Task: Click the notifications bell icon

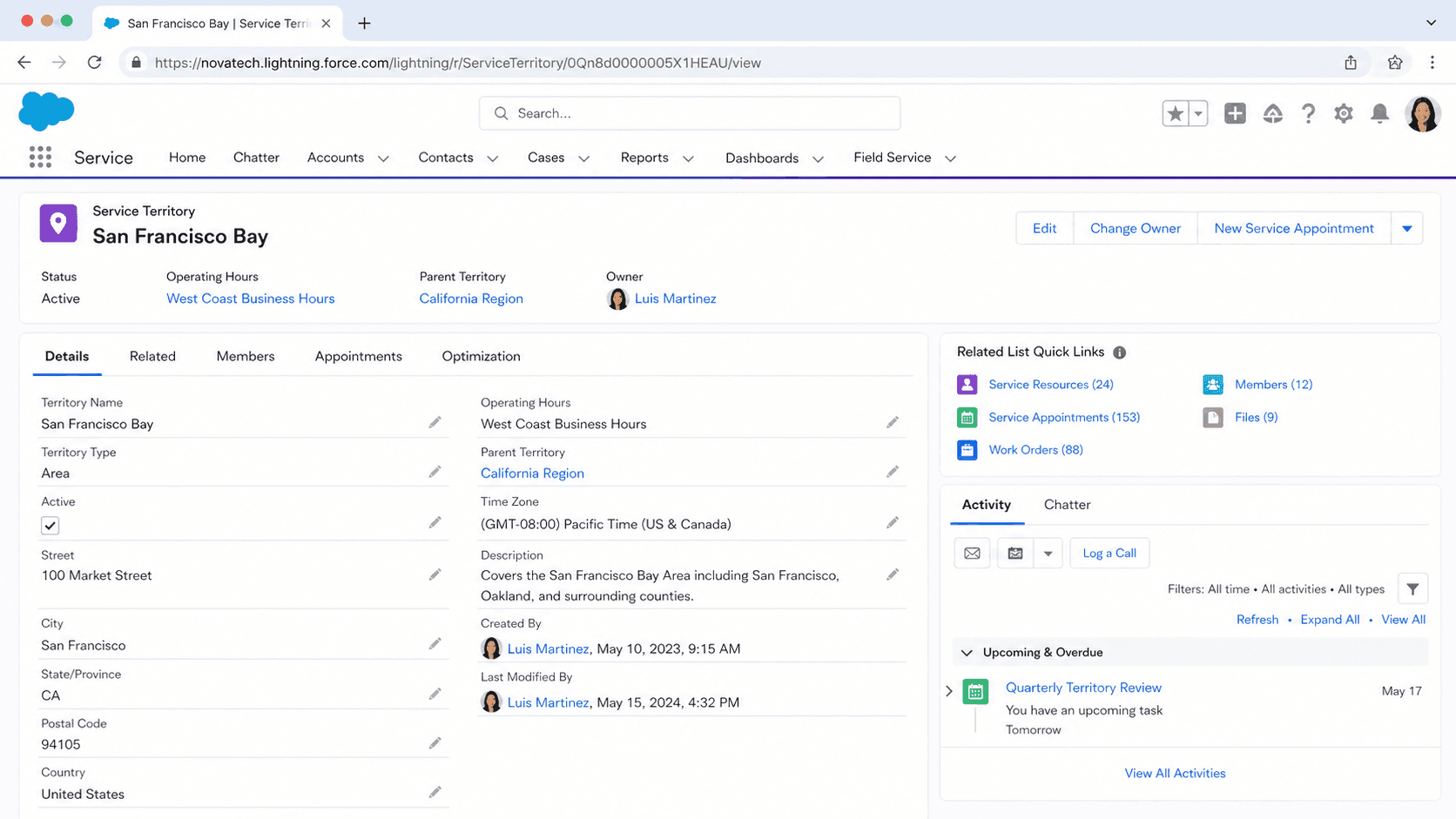Action: (1379, 114)
